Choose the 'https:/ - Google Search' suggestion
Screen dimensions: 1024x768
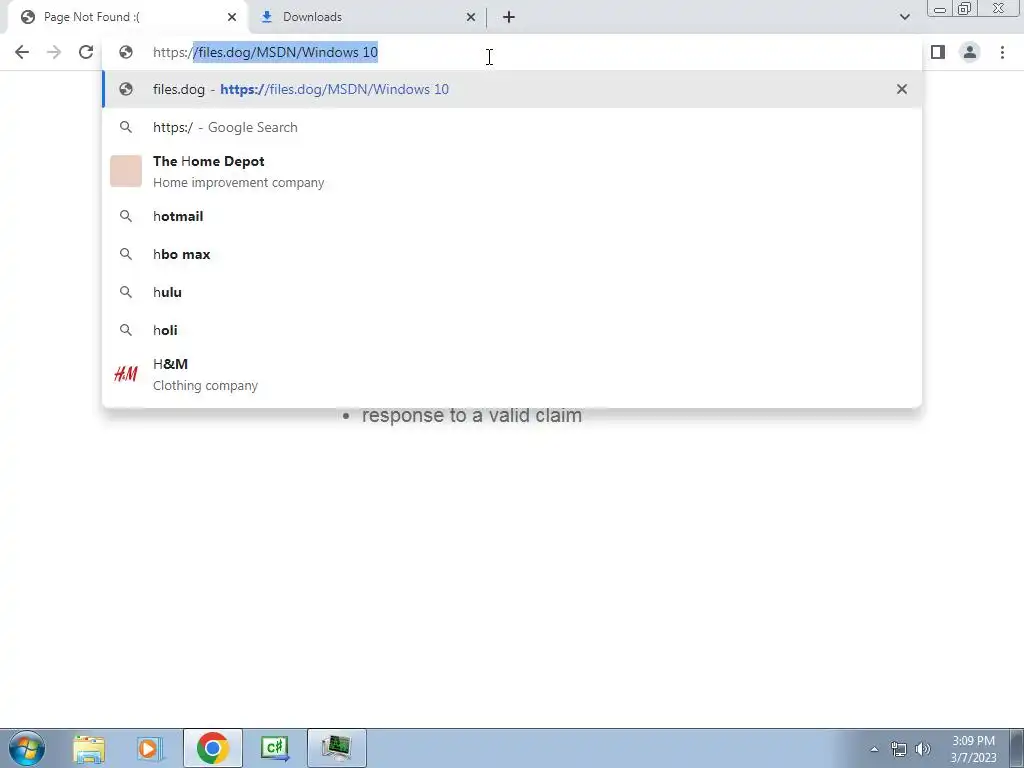pyautogui.click(x=512, y=127)
